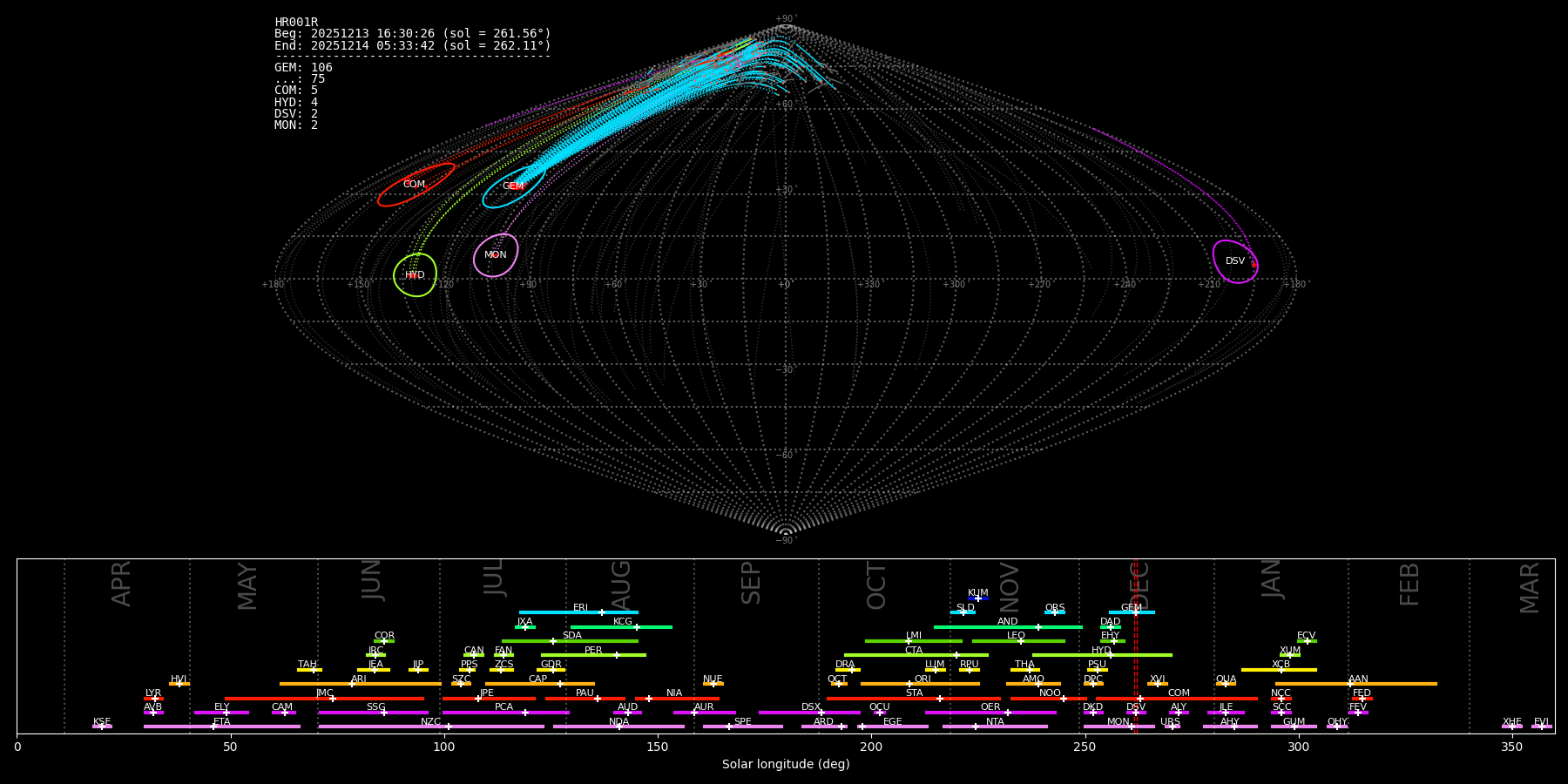Click the red COM radiant ellipse on sky map
The width and height of the screenshot is (1568, 784).
point(416,185)
